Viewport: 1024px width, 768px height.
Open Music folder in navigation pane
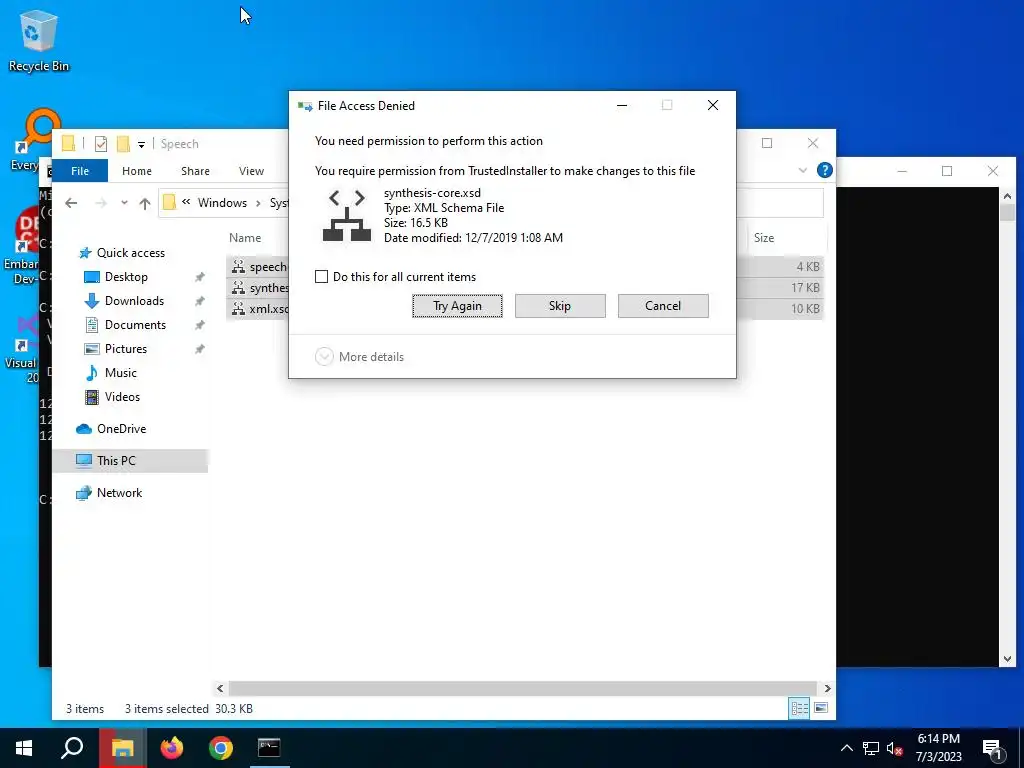[x=120, y=373]
